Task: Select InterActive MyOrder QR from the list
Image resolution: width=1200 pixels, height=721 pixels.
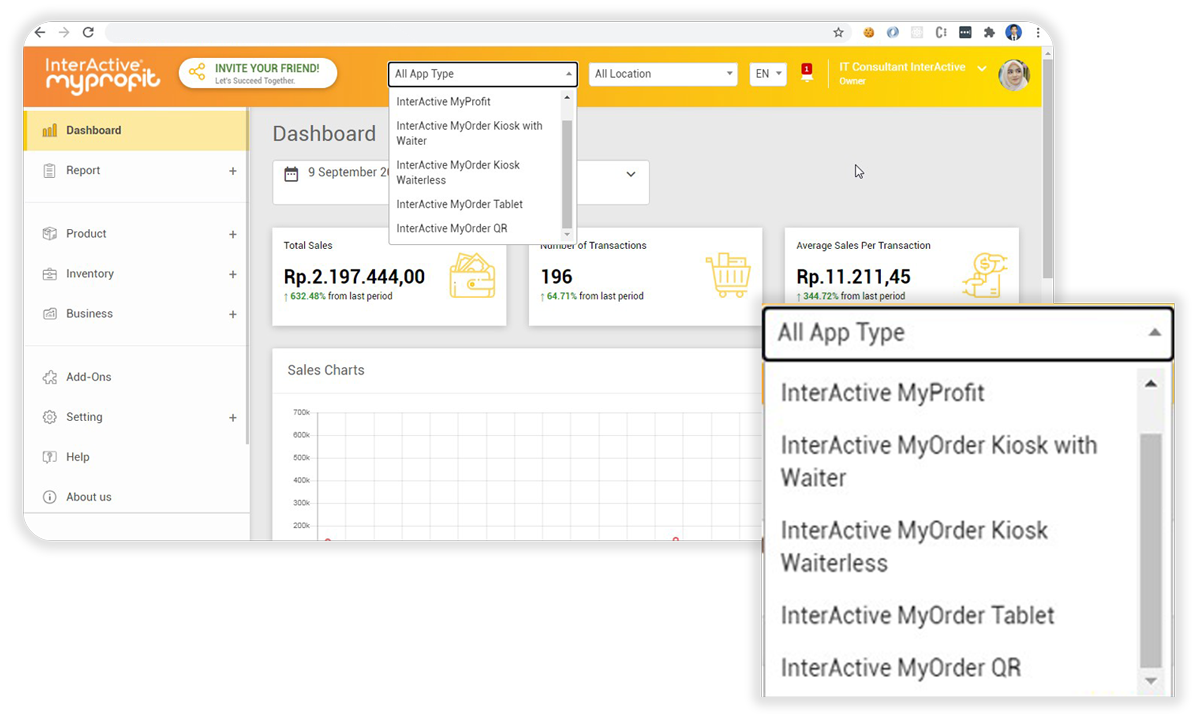Action: [452, 228]
